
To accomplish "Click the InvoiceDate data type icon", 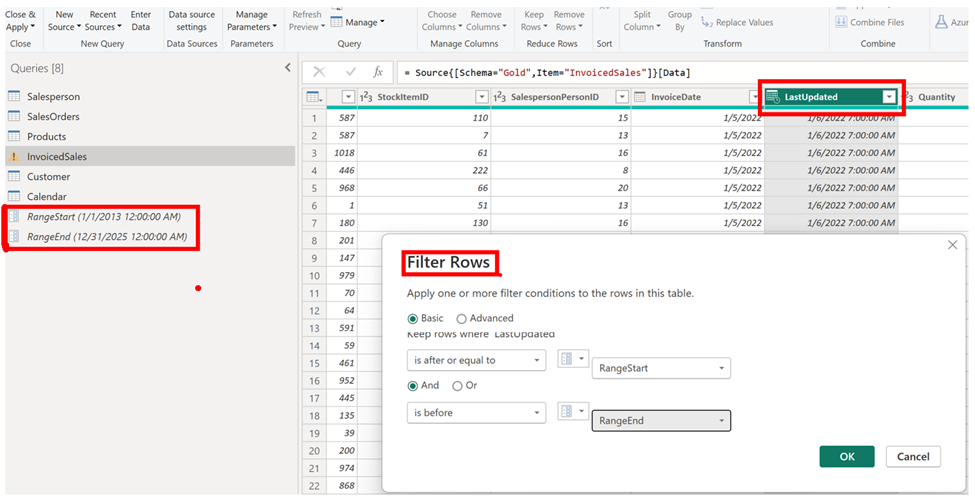I will click(639, 97).
